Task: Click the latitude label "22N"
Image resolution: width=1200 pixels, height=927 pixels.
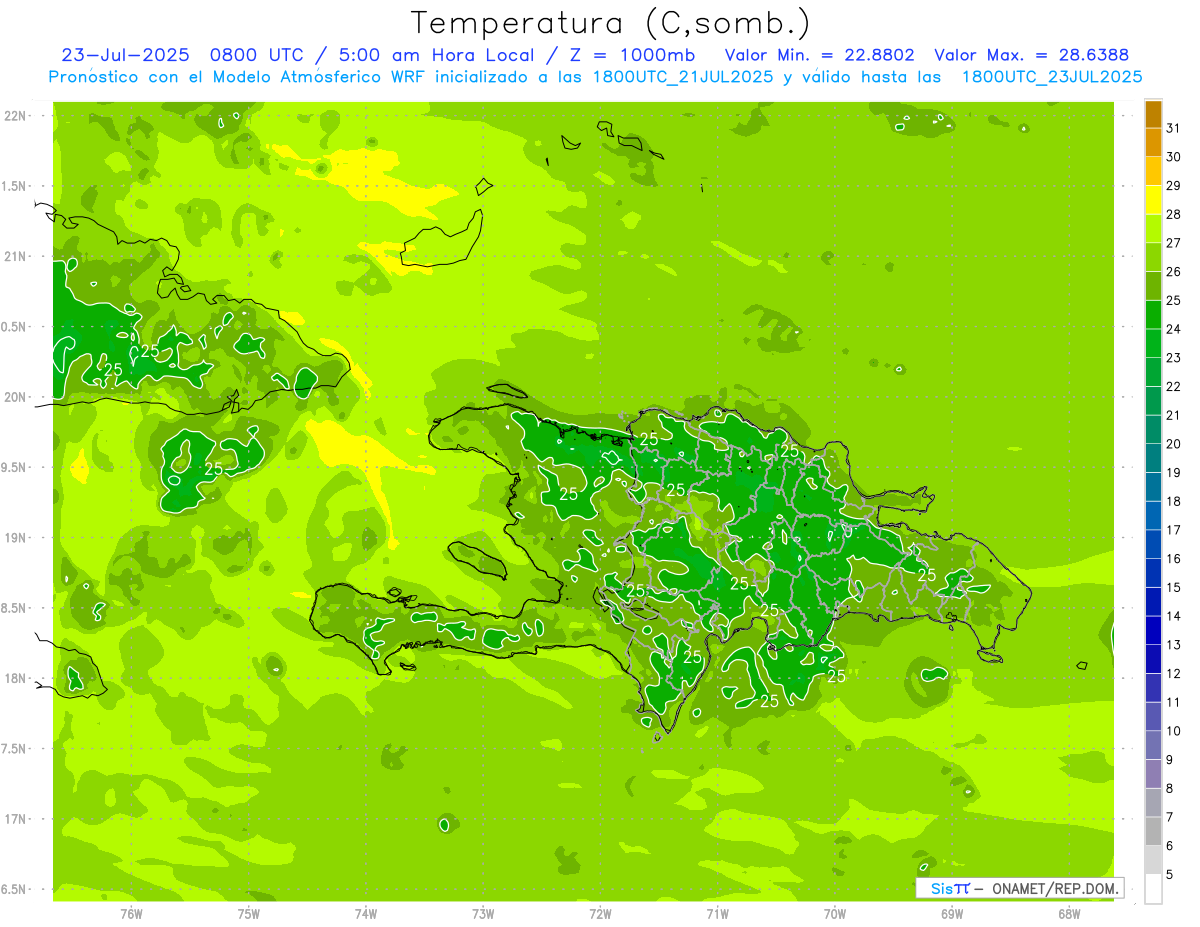Action: (x=15, y=116)
